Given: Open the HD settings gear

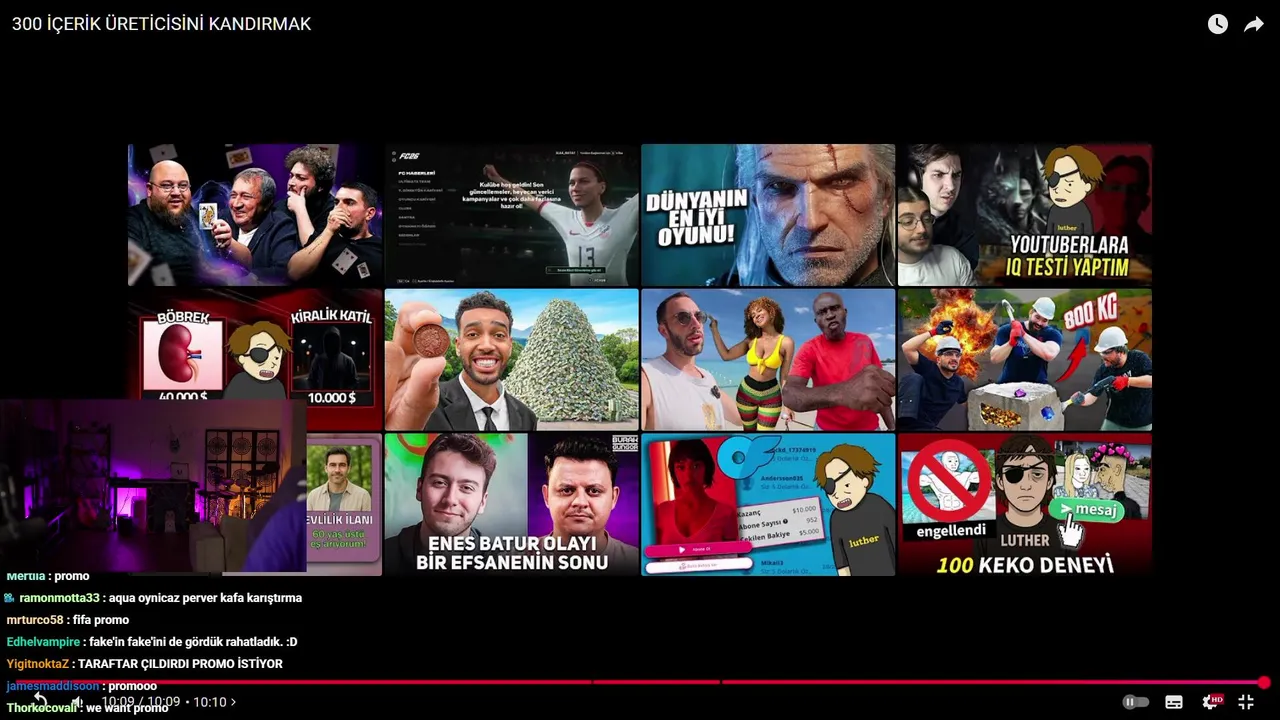Looking at the screenshot, I should click(x=1212, y=702).
